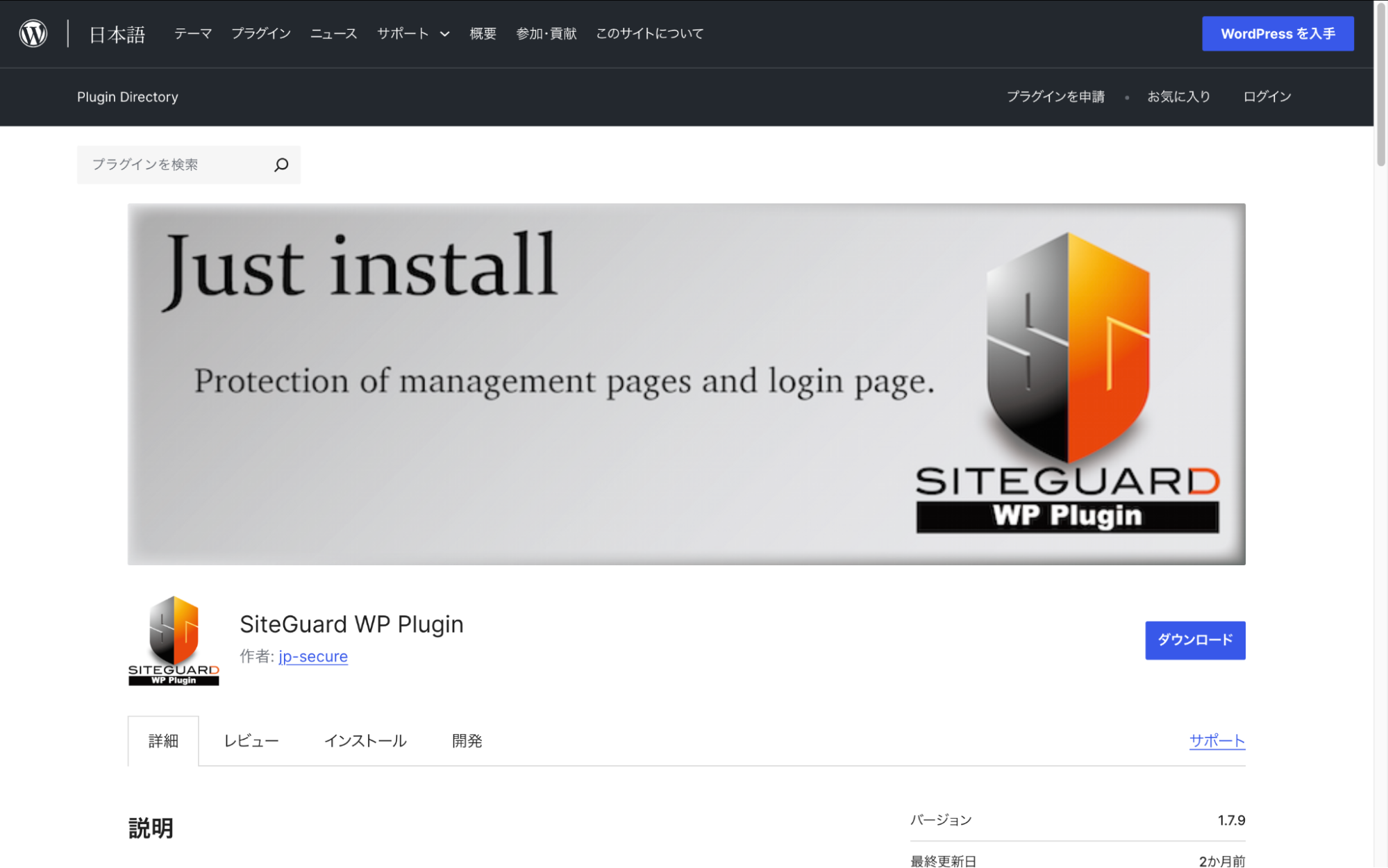Click the WordPress logo icon
This screenshot has width=1388, height=868.
click(33, 33)
